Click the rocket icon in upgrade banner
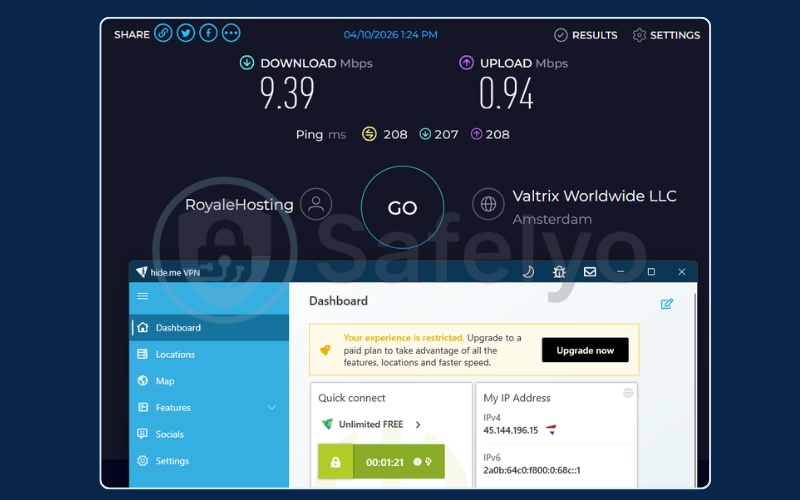Image resolution: width=800 pixels, height=500 pixels. coord(325,350)
